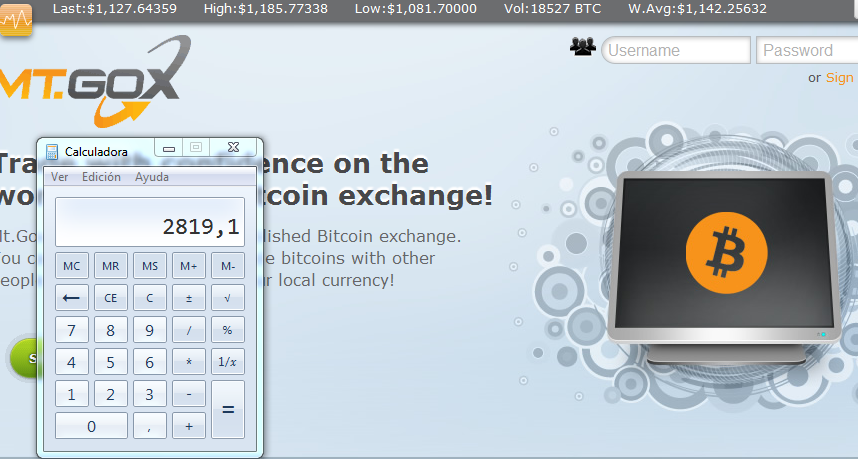This screenshot has width=858, height=459.
Task: Click the plus button in Calculadora
Action: click(189, 426)
